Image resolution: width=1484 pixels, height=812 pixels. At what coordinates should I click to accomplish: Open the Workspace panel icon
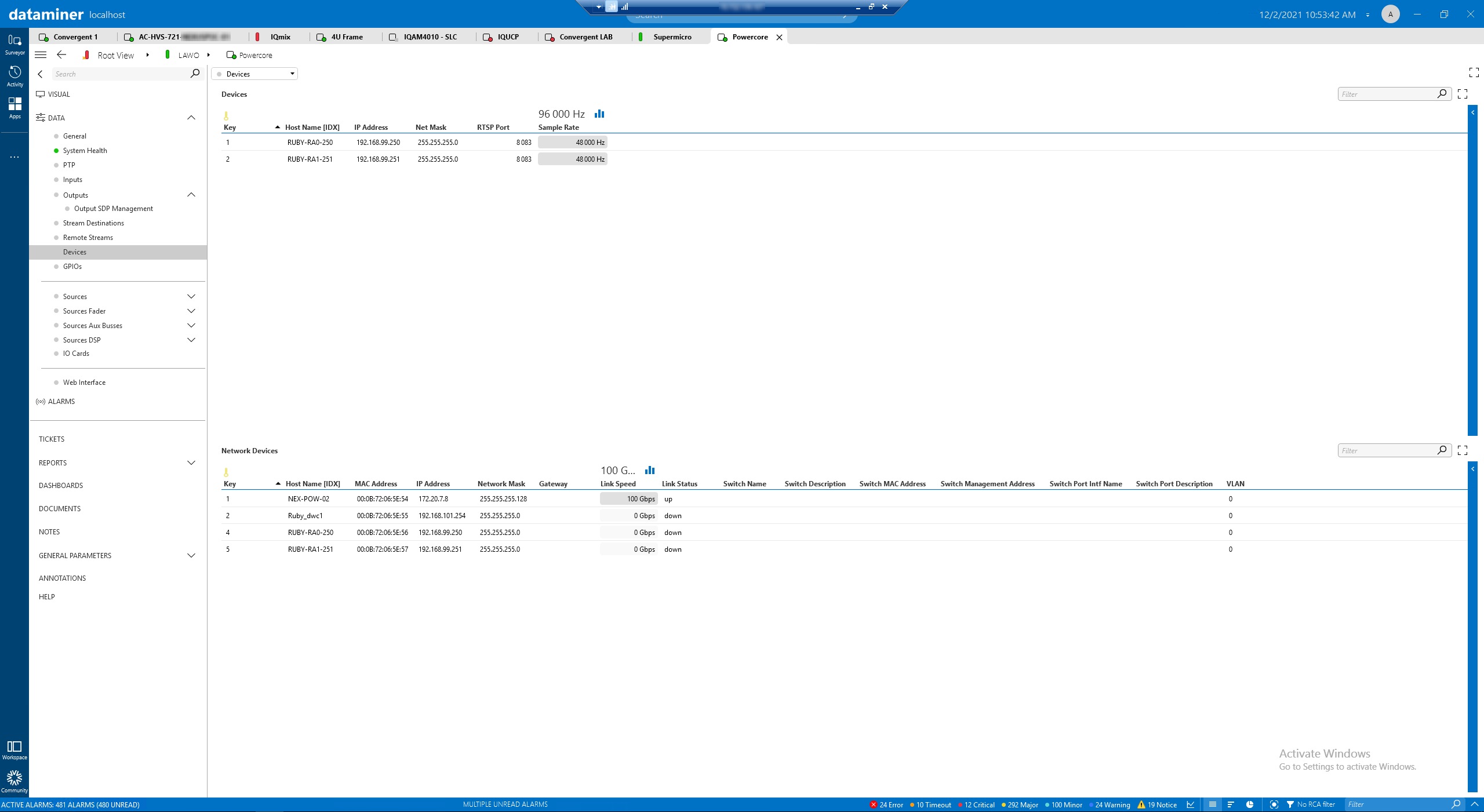[x=14, y=750]
